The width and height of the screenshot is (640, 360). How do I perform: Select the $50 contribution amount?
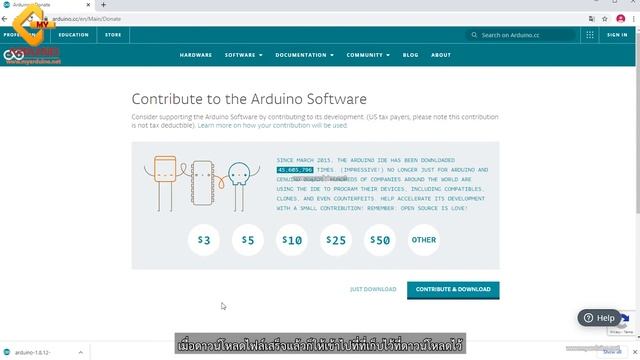pos(380,240)
